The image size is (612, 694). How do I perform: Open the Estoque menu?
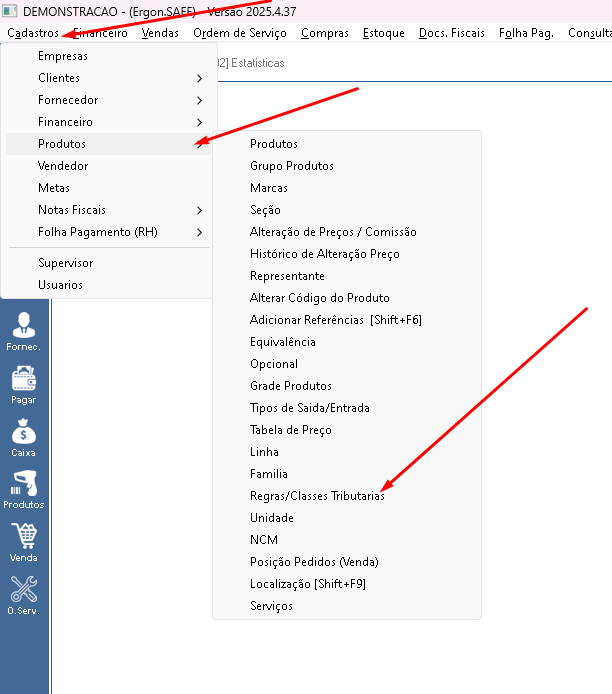pos(384,33)
